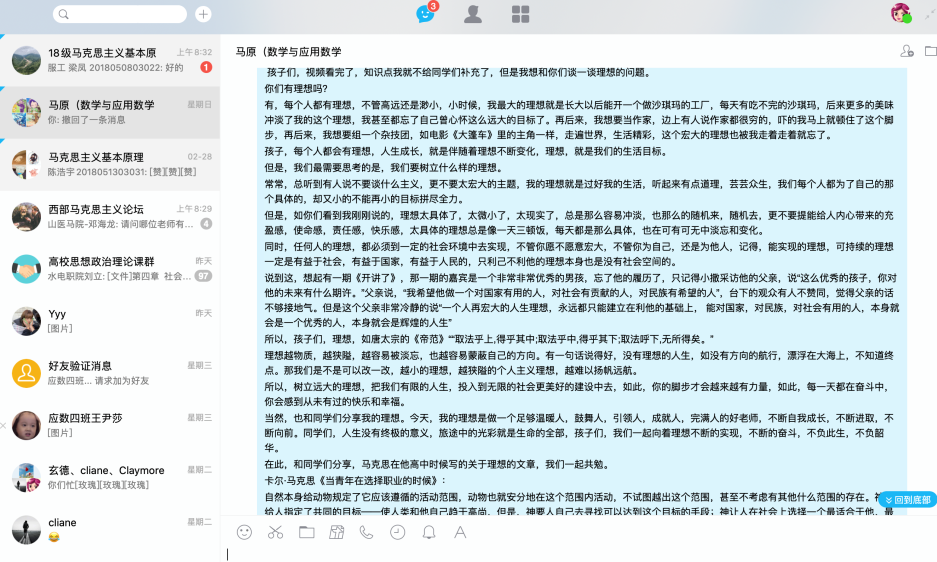
Task: Click the 回到底部 jump-to-bottom button
Action: (905, 499)
